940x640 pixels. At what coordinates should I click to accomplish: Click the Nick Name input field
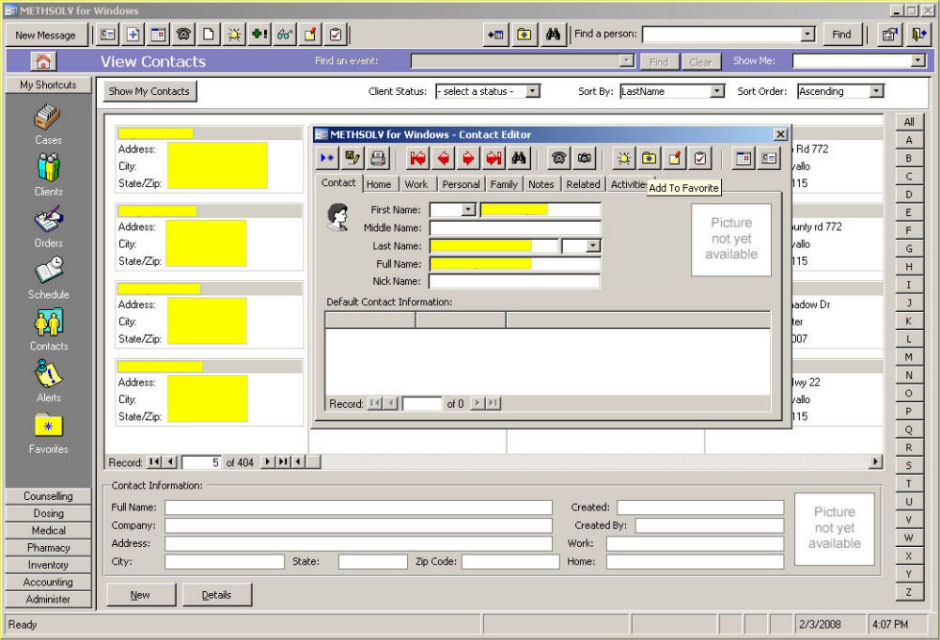point(515,281)
